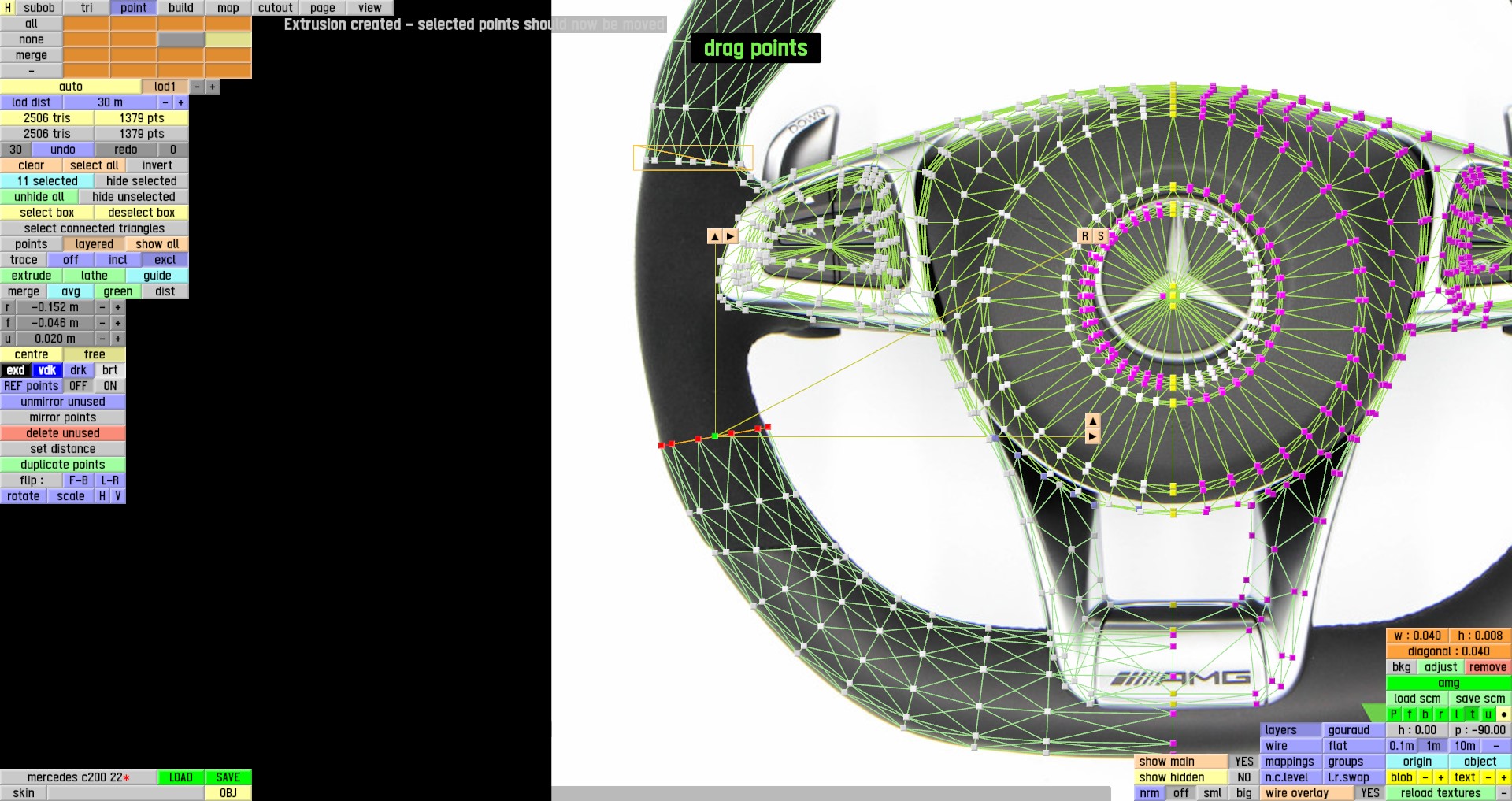The width and height of the screenshot is (1512, 801).
Task: Open the tri tab
Action: pos(87,8)
